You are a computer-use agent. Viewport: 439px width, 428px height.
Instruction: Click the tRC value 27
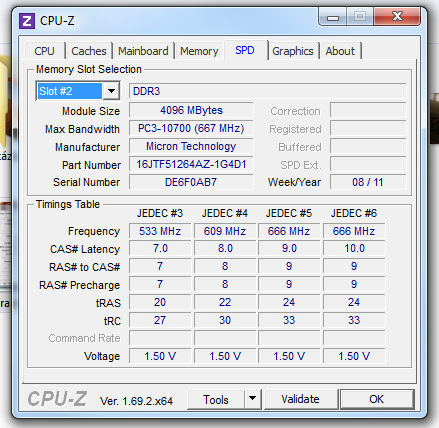(x=160, y=320)
